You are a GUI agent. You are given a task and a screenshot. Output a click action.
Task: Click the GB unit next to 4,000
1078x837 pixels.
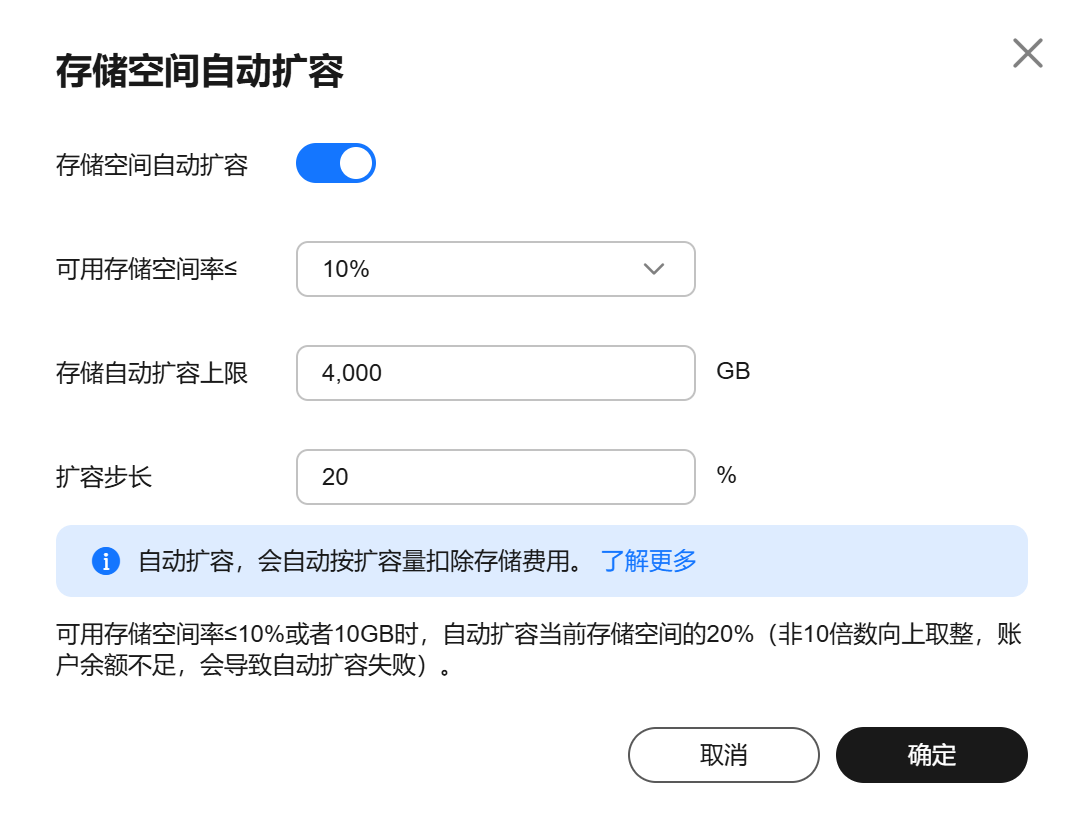[x=733, y=372]
